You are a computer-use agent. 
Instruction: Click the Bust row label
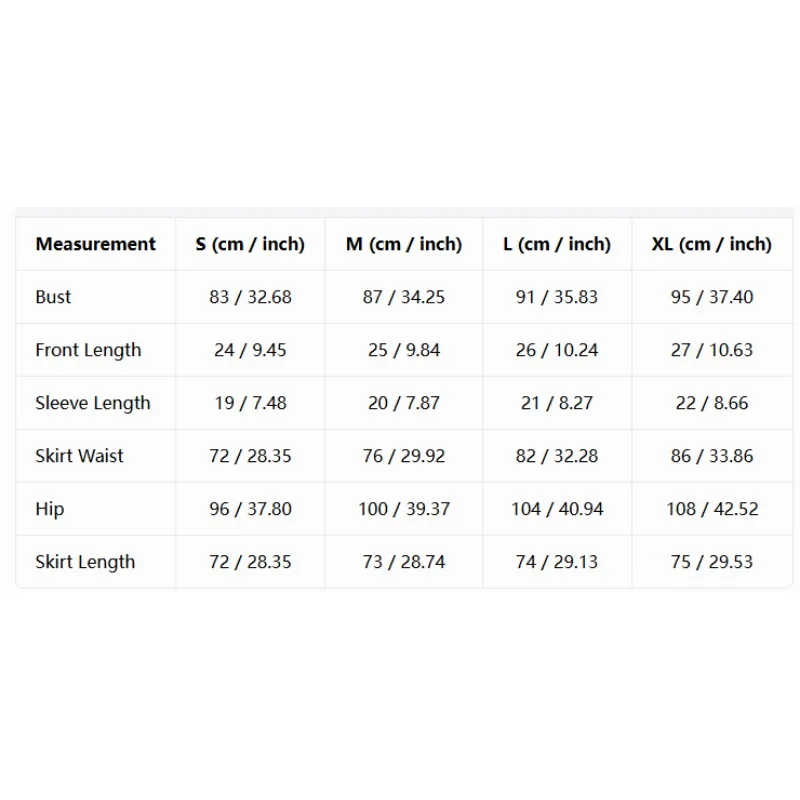(53, 297)
